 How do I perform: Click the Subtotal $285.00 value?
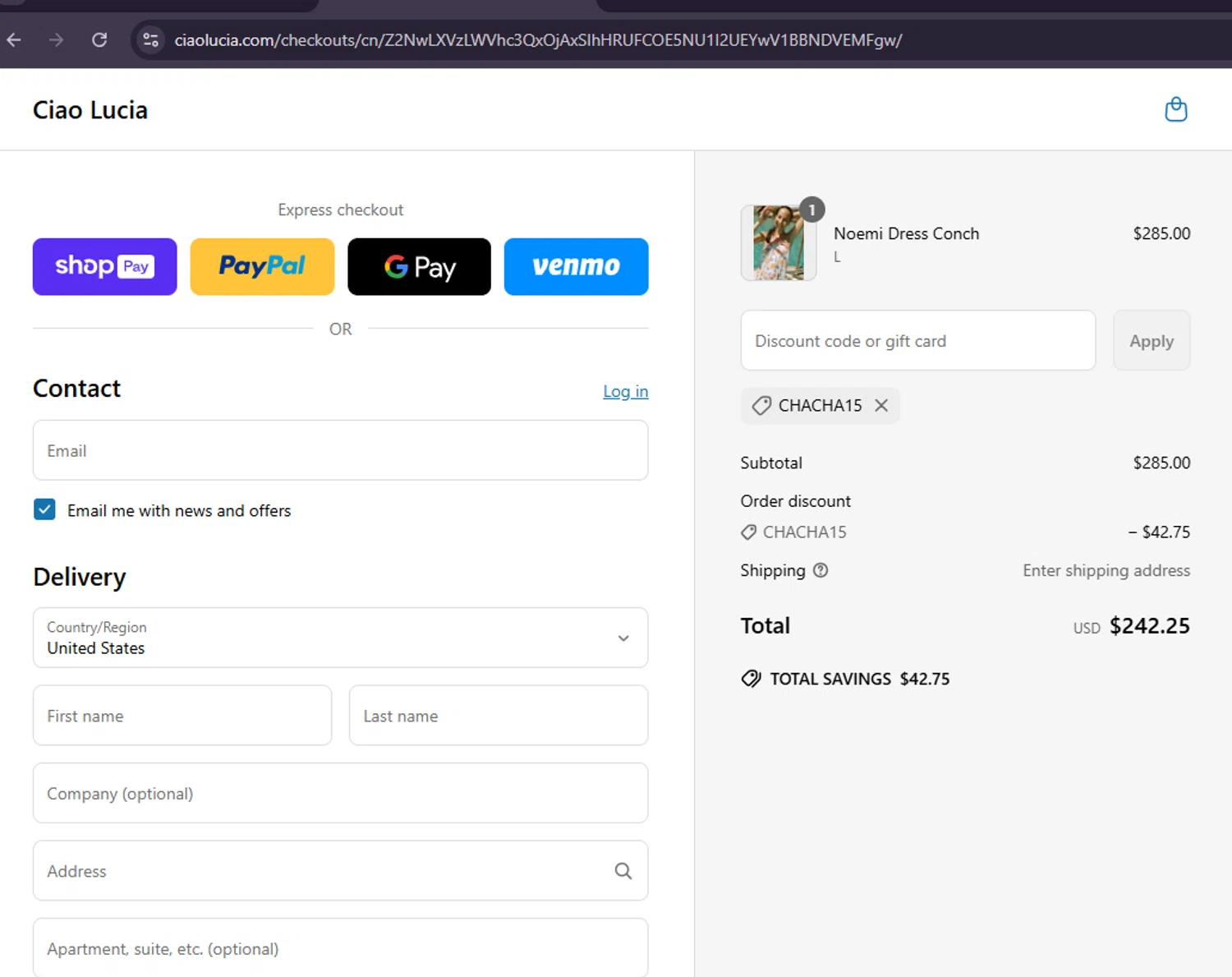pyautogui.click(x=1161, y=463)
